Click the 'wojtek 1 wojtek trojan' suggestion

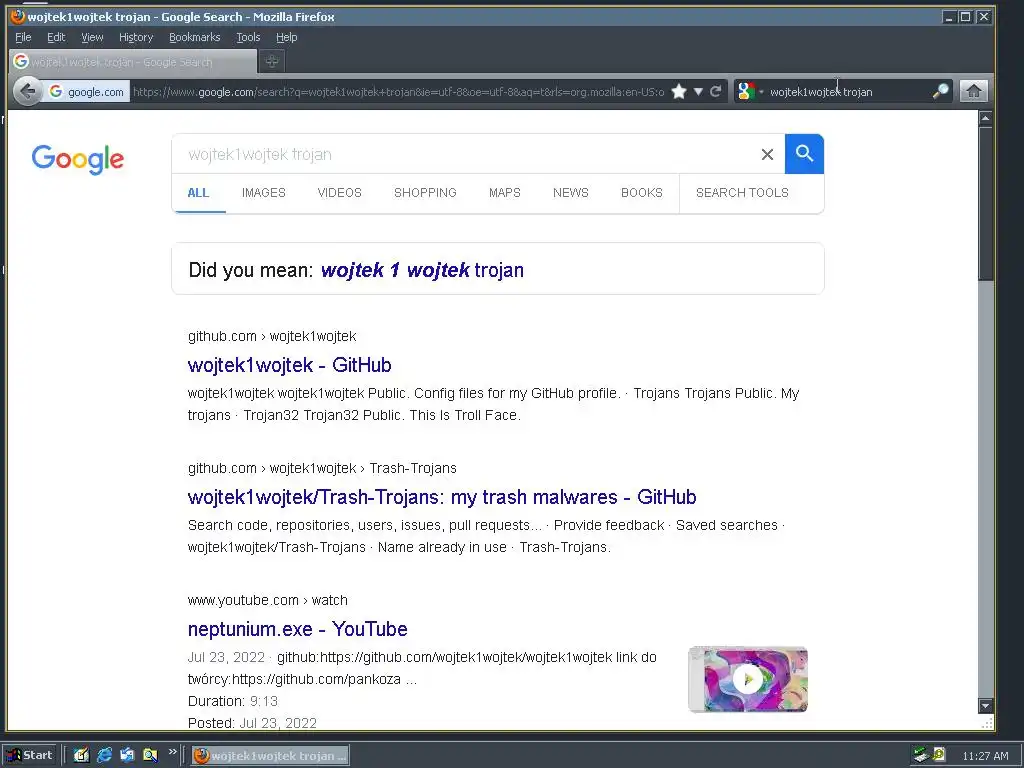click(x=422, y=270)
